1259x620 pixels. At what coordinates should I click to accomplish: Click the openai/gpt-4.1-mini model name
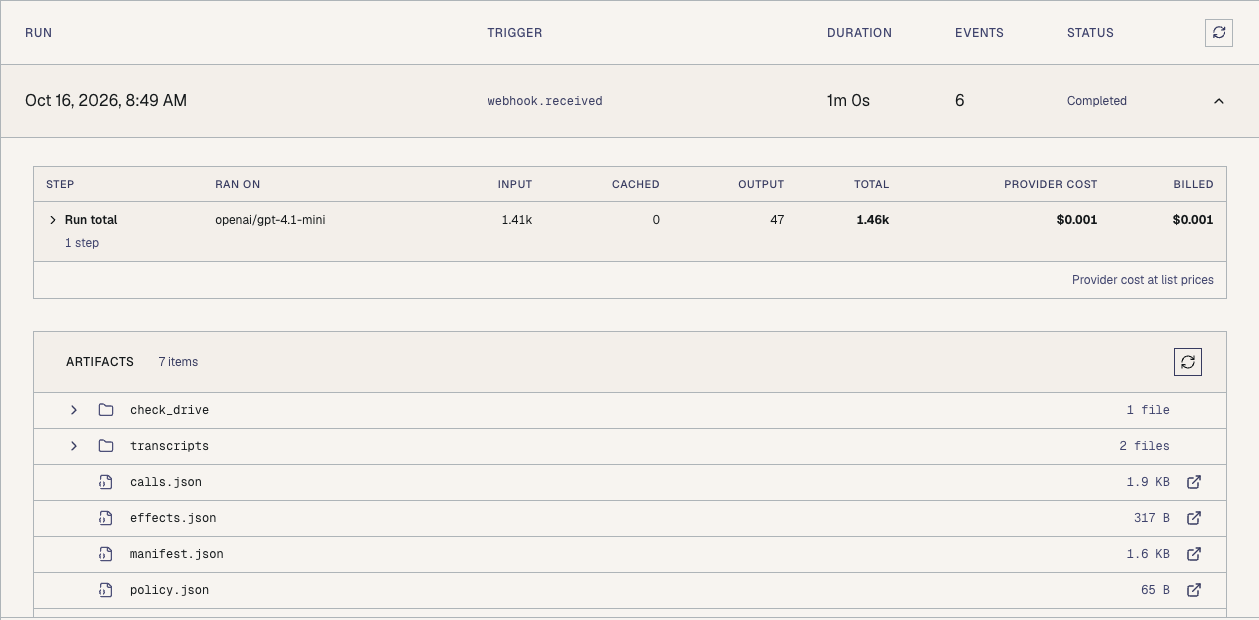[x=270, y=220]
